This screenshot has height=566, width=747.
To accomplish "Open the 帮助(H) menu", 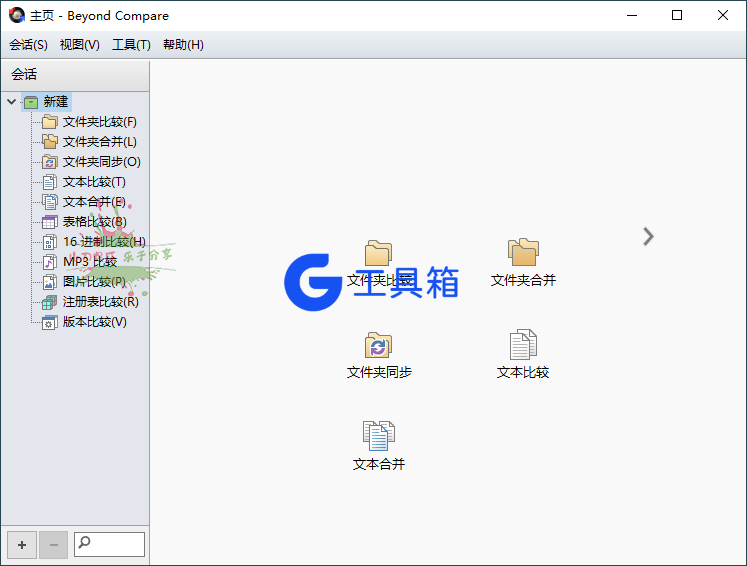I will 183,45.
